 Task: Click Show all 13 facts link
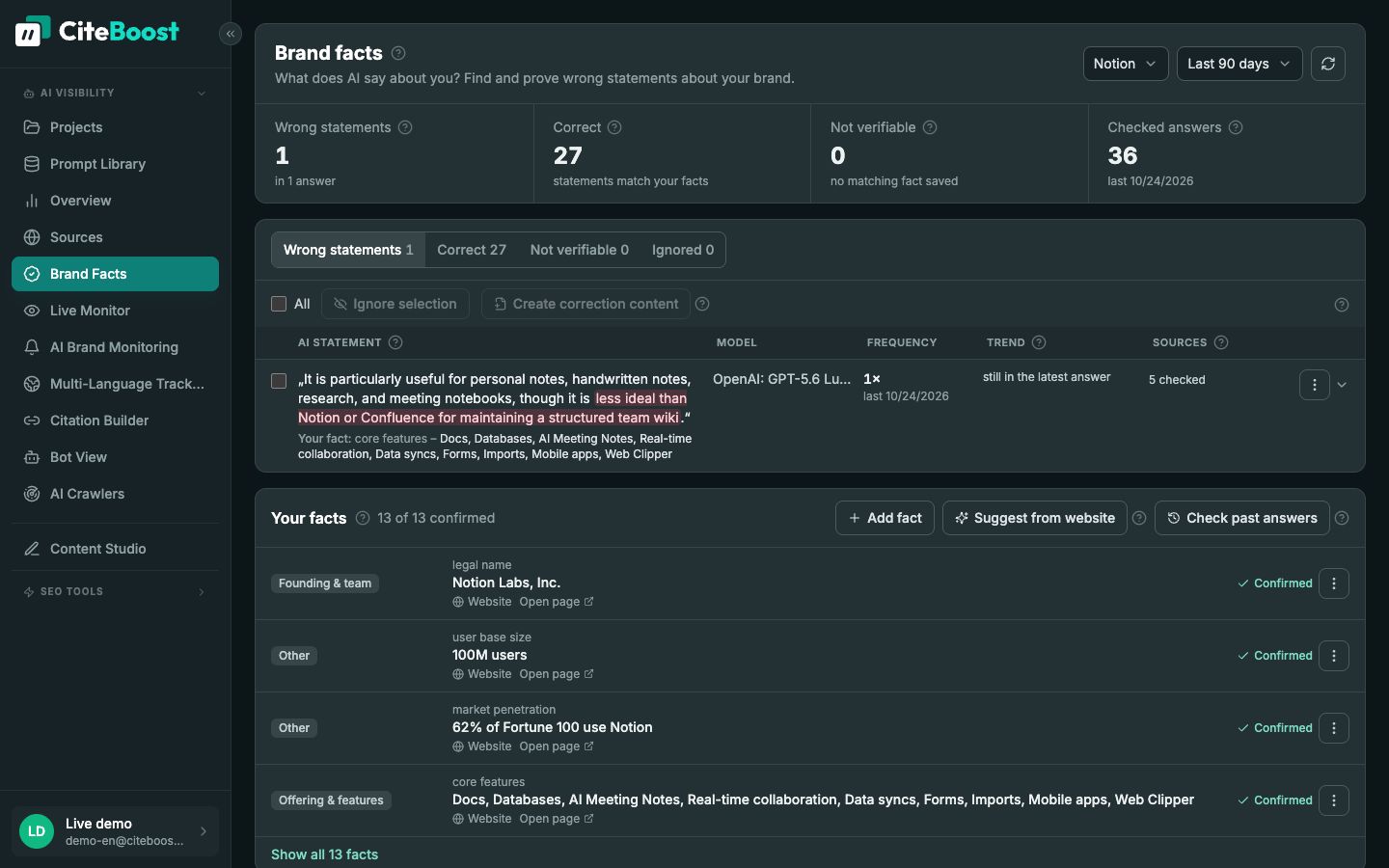[x=324, y=854]
